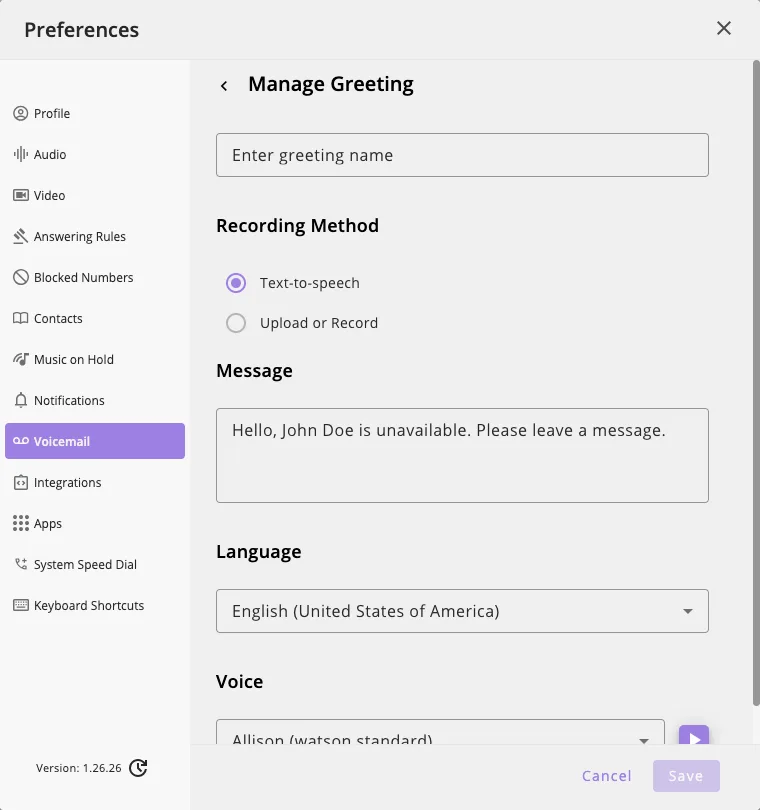
Task: Click the Enter greeting name field
Action: pos(462,155)
